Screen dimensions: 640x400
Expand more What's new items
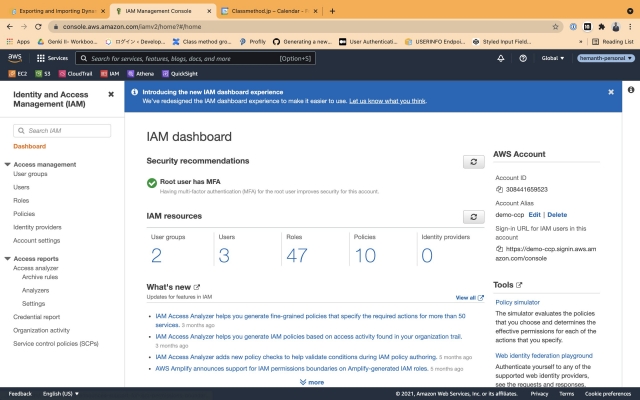pos(312,382)
